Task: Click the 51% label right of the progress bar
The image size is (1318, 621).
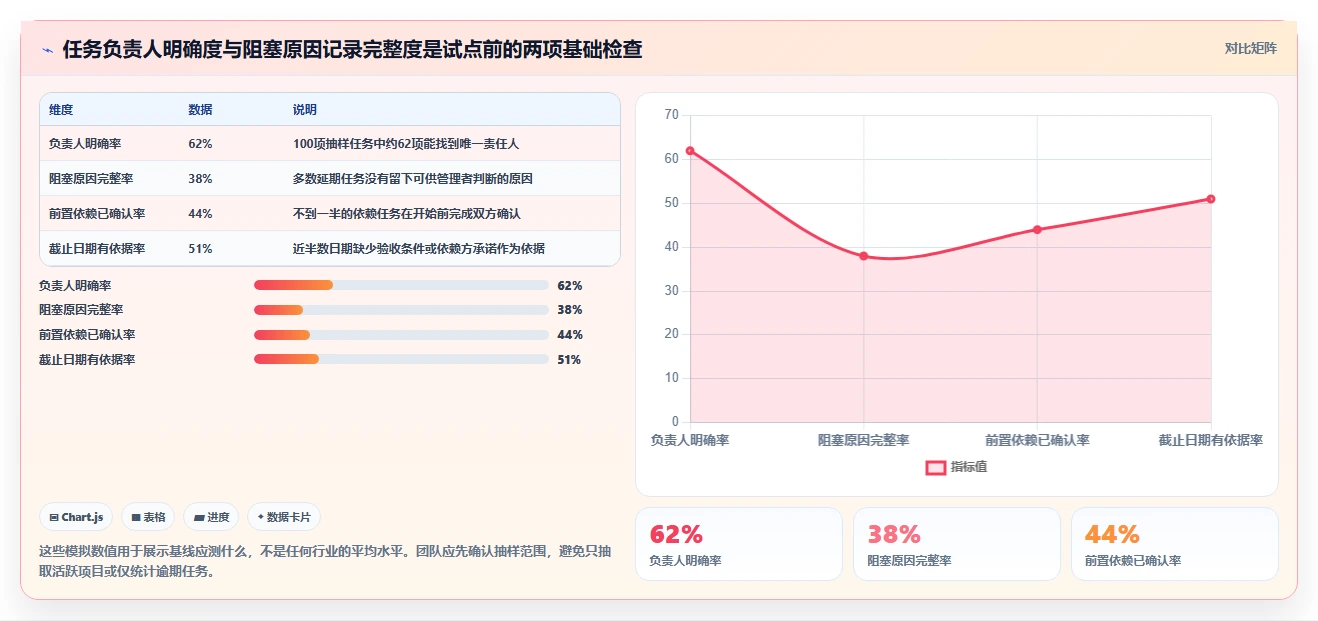Action: coord(570,360)
